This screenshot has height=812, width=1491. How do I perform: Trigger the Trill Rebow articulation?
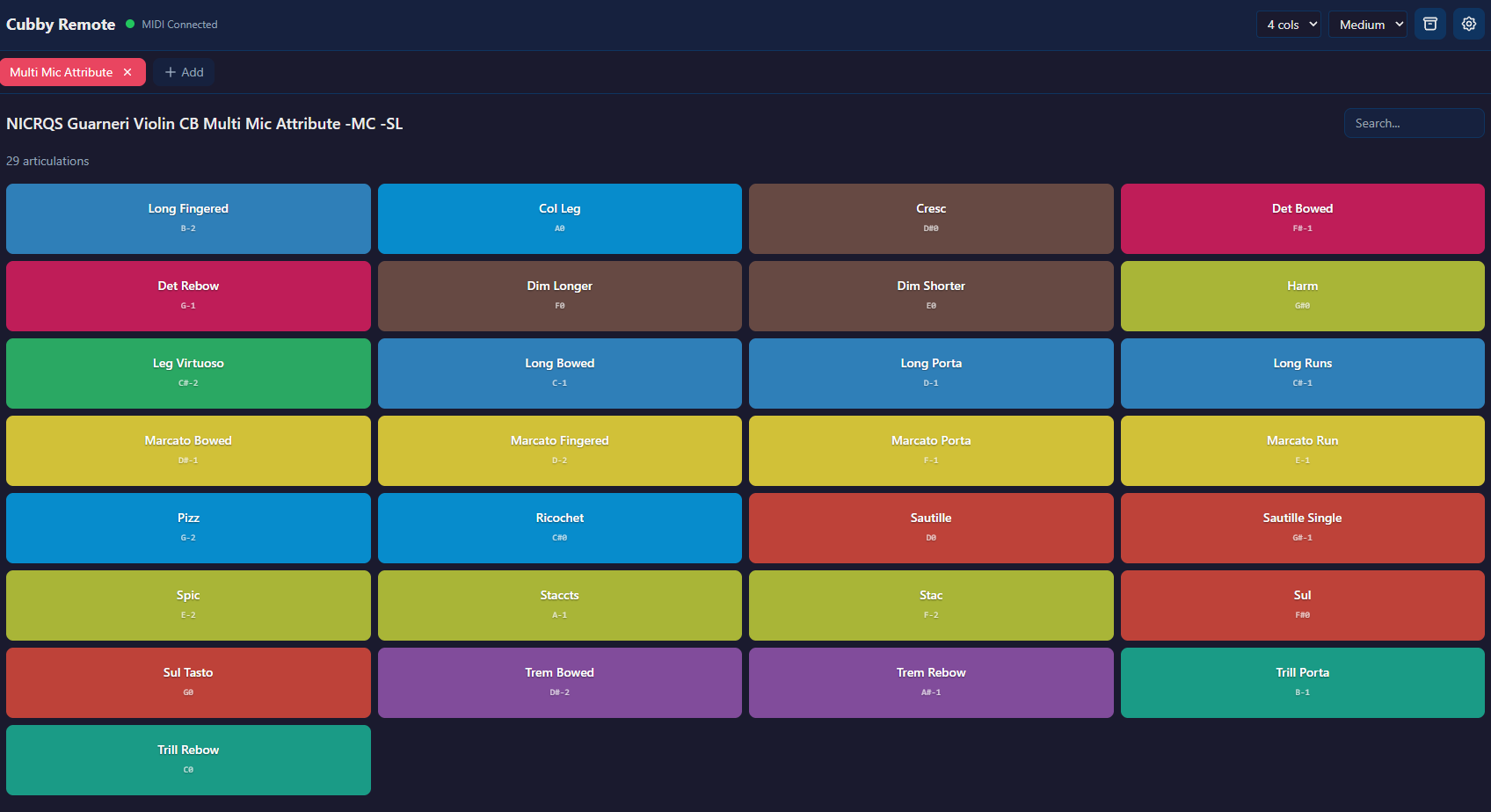pyautogui.click(x=188, y=759)
